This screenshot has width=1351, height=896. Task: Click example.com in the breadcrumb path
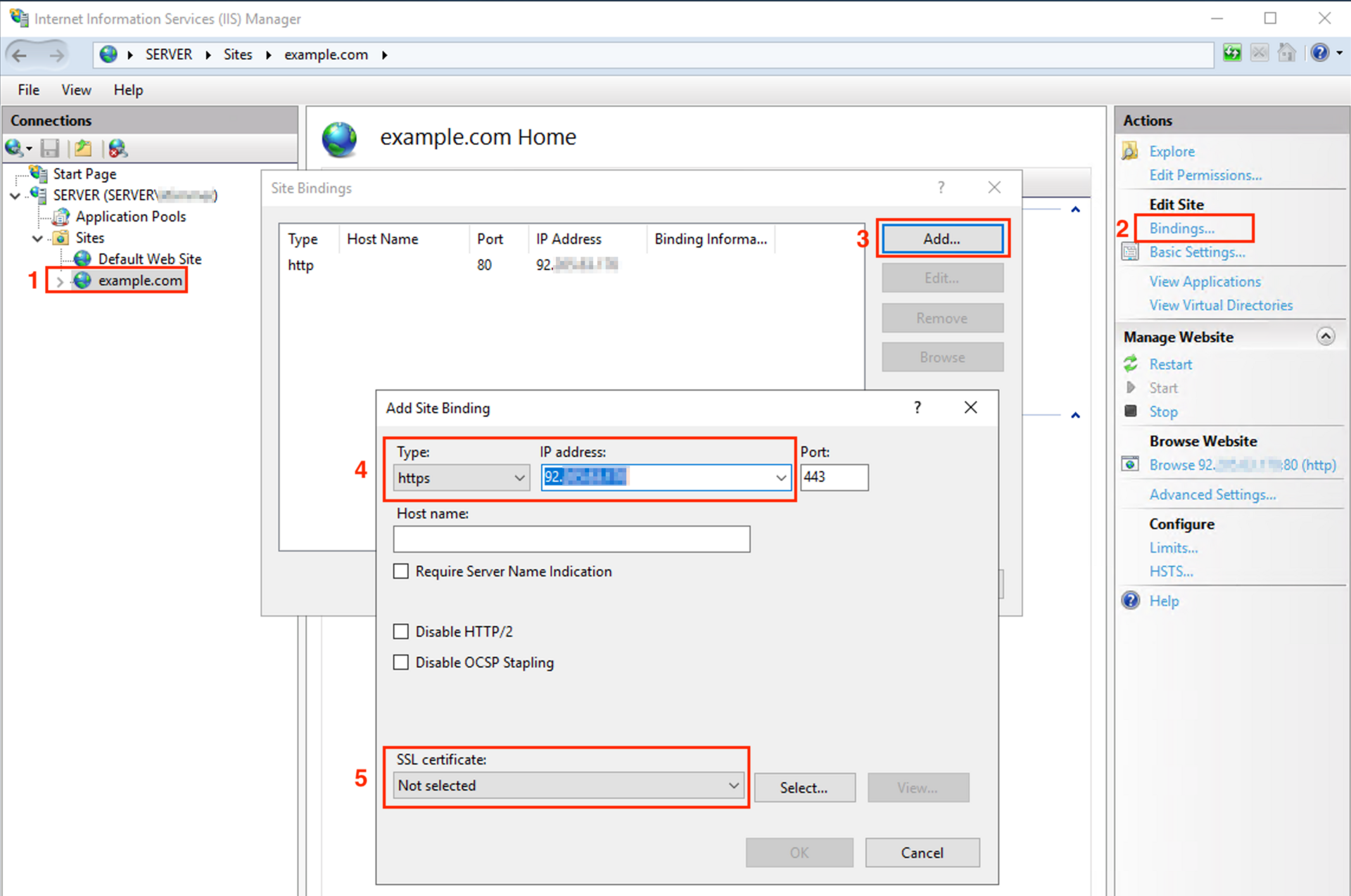tap(326, 54)
